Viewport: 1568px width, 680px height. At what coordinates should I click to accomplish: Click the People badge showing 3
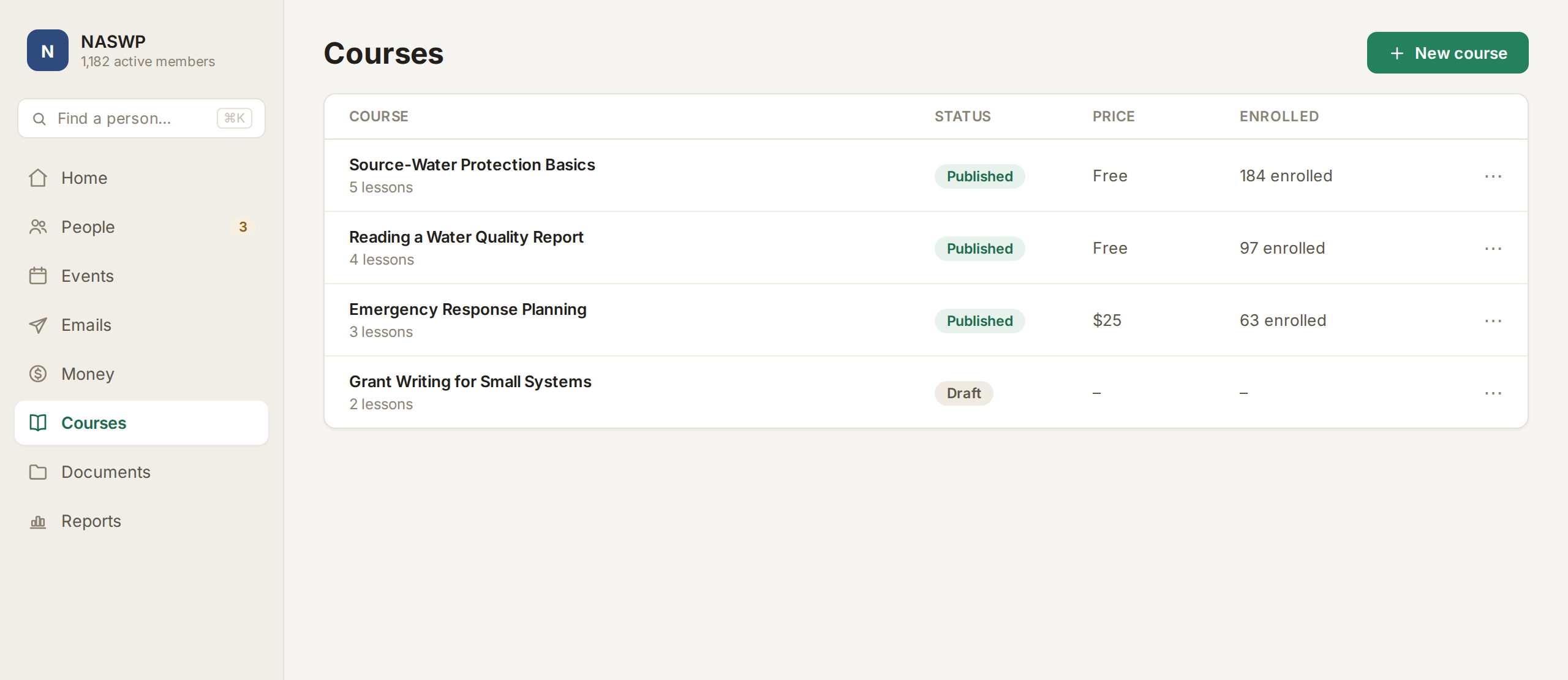point(243,227)
